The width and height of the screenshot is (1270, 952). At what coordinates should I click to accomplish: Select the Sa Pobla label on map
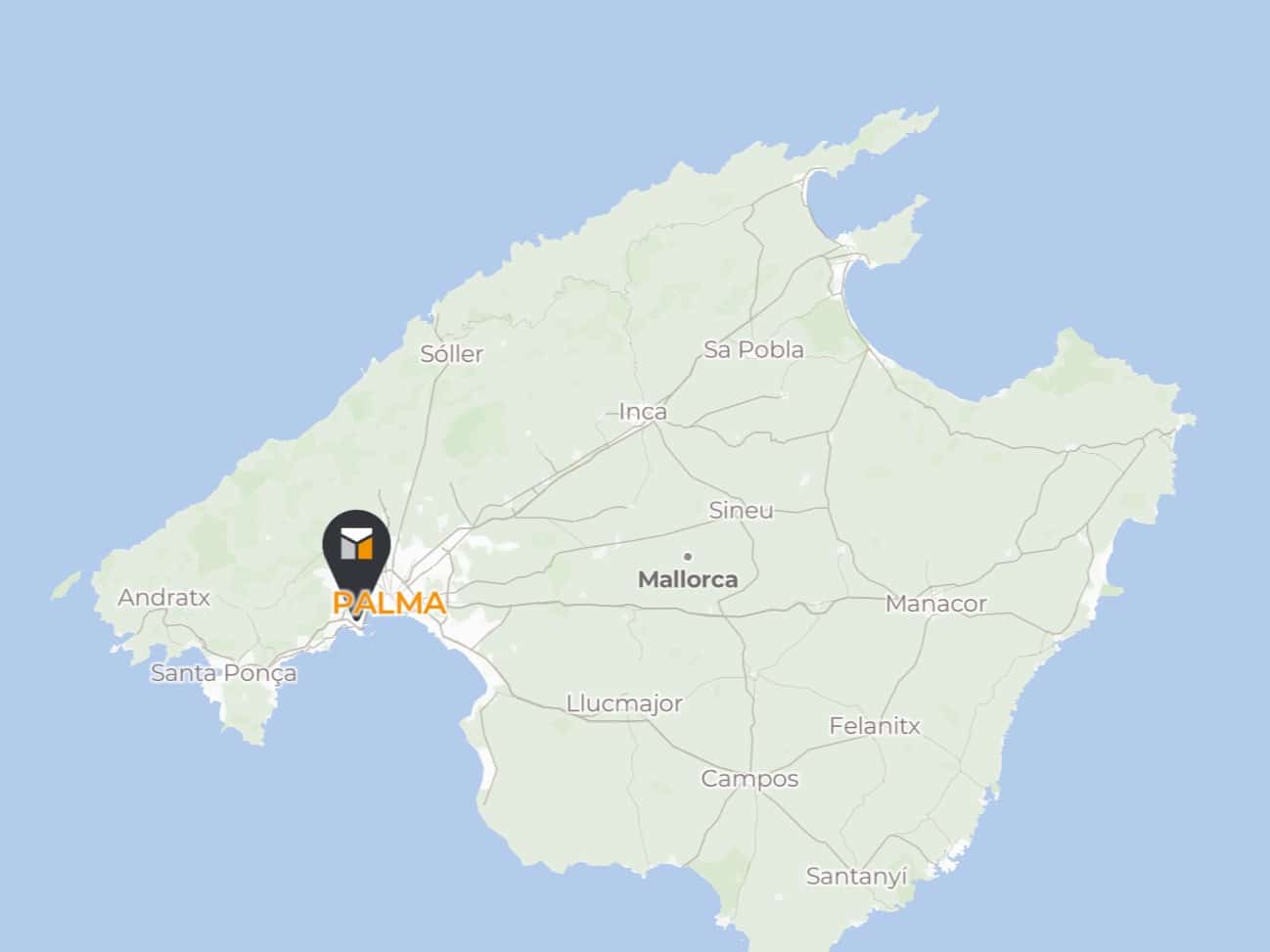[x=754, y=349]
